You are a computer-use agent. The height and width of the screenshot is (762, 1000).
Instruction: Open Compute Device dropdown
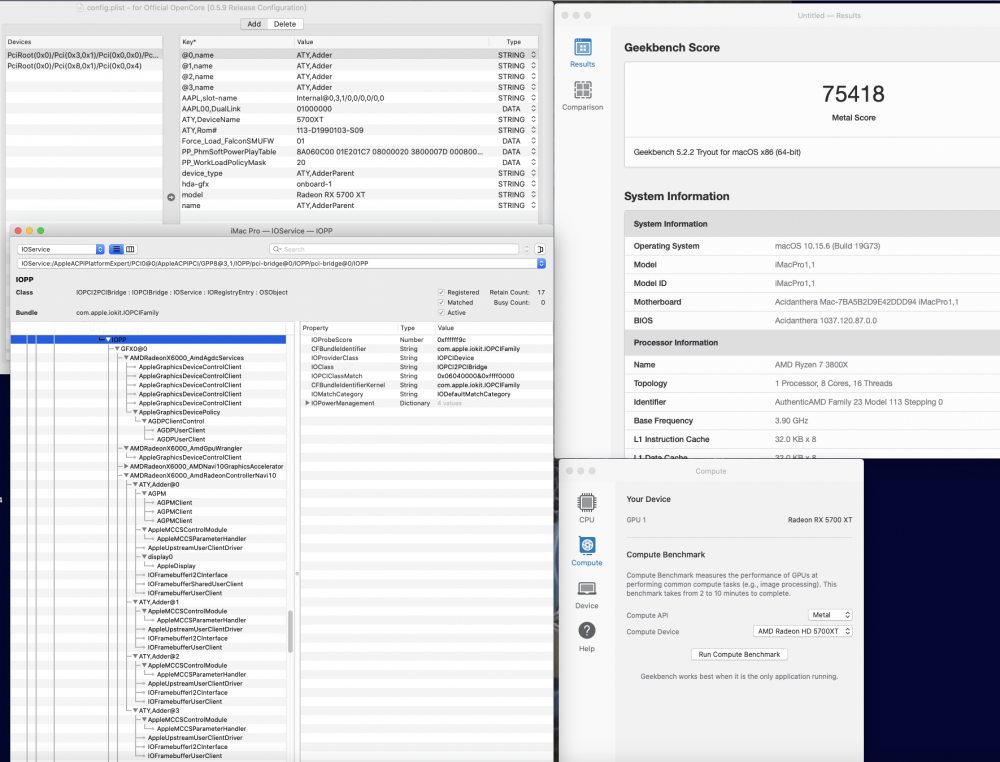803,631
